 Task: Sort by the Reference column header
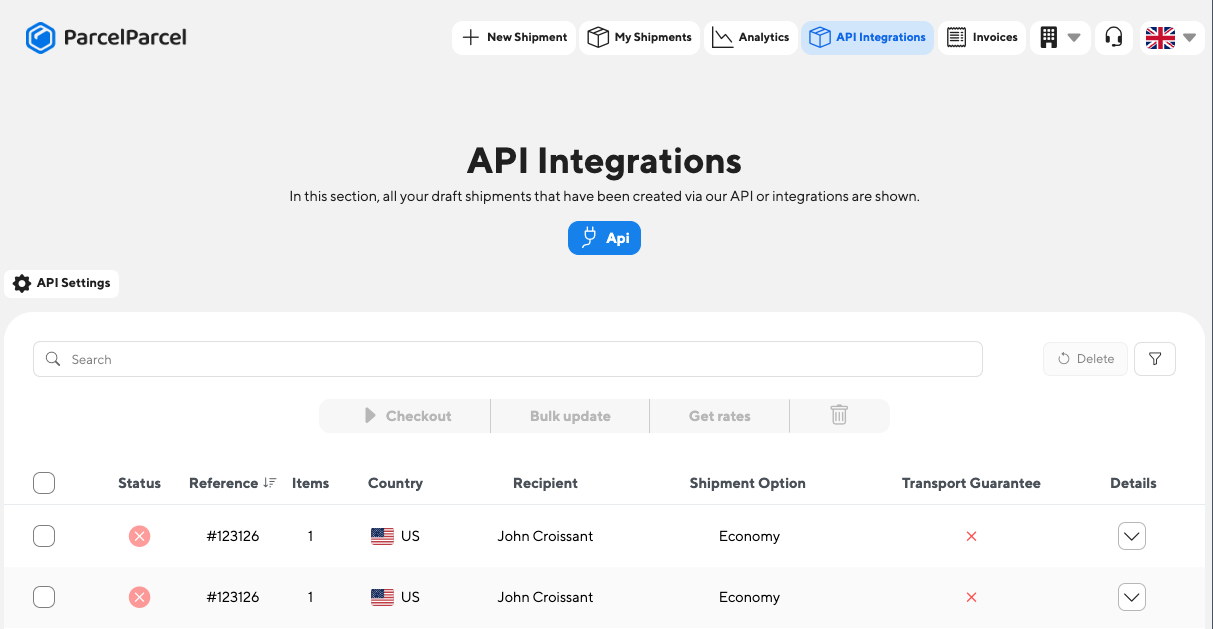click(x=232, y=483)
